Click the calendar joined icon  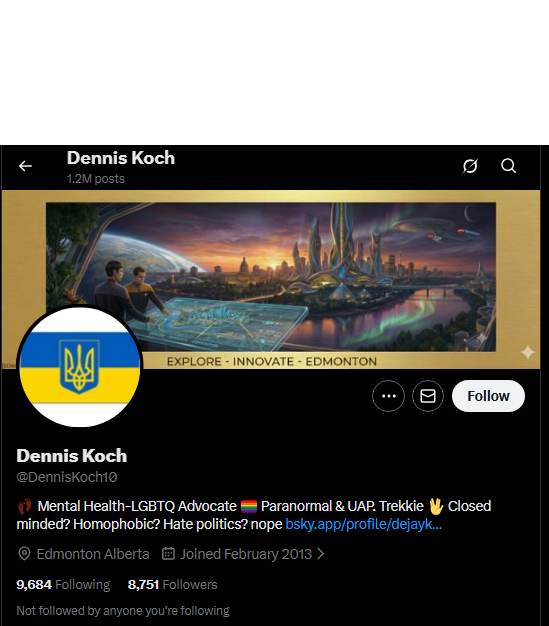click(168, 554)
